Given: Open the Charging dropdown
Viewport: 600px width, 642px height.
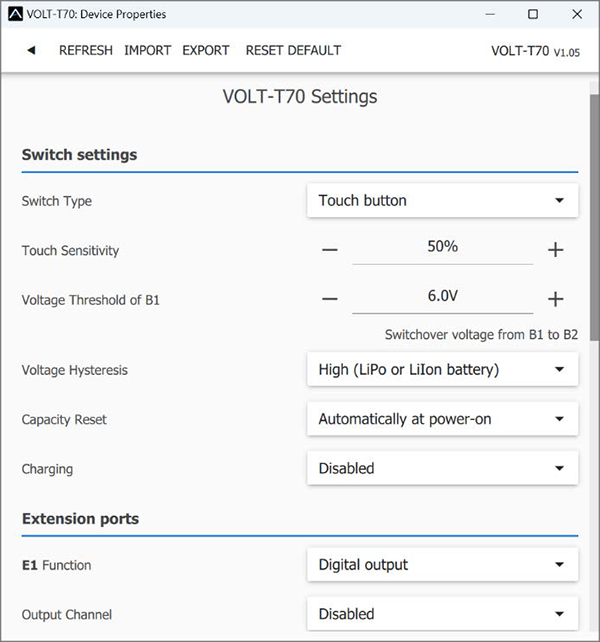Looking at the screenshot, I should pos(442,468).
